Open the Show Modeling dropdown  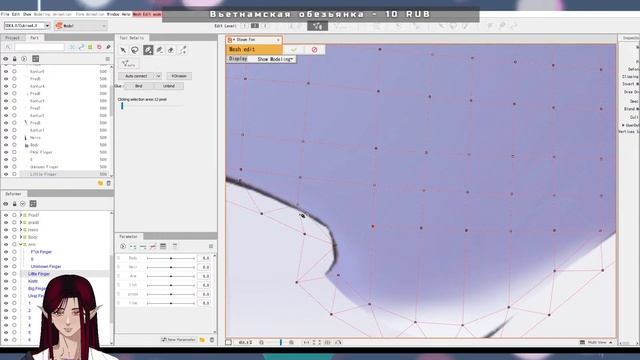[x=275, y=59]
